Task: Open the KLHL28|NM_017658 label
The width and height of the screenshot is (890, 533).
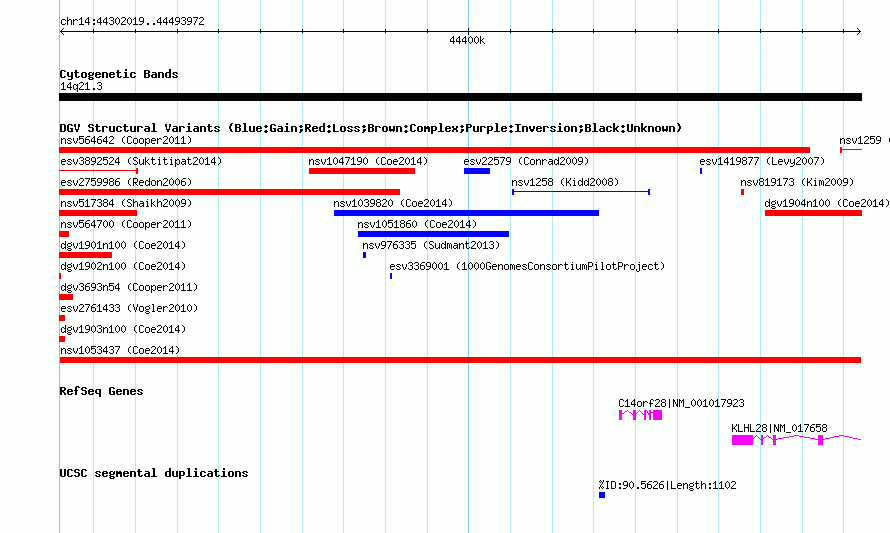Action: (x=779, y=428)
